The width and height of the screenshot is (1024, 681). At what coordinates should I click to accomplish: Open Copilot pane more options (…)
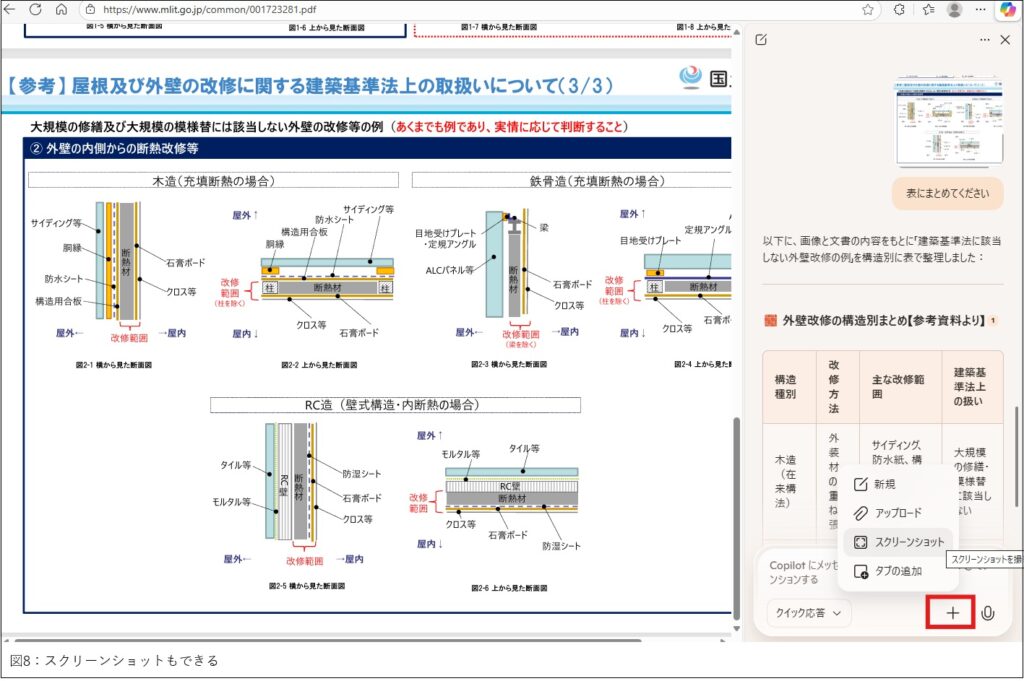pyautogui.click(x=985, y=40)
